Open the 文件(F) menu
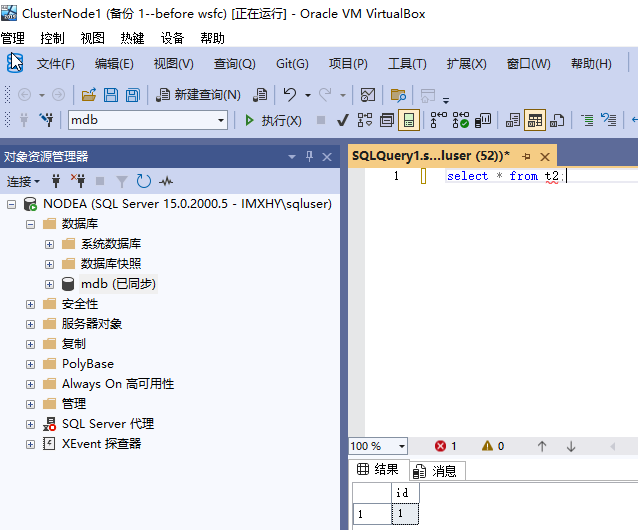Screen dimensions: 638x530 pyautogui.click(x=56, y=64)
